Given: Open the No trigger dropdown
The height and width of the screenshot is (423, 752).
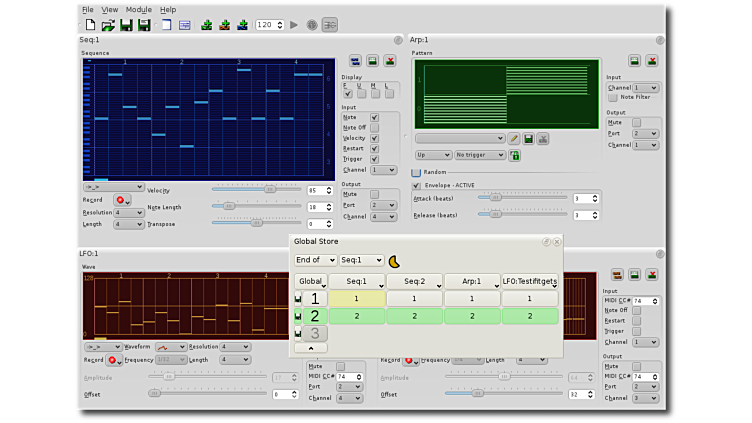Looking at the screenshot, I should pyautogui.click(x=480, y=155).
